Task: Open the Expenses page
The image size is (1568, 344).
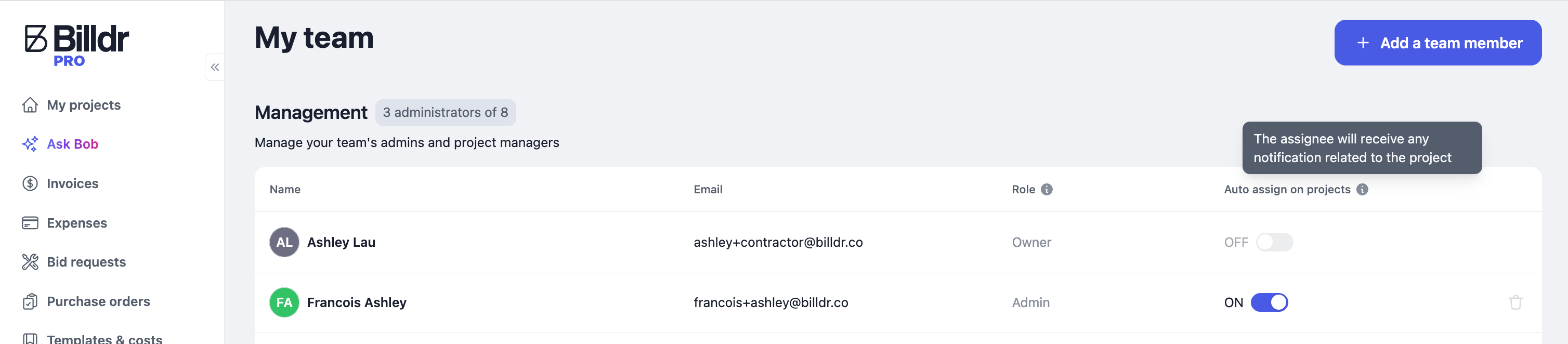Action: coord(77,223)
